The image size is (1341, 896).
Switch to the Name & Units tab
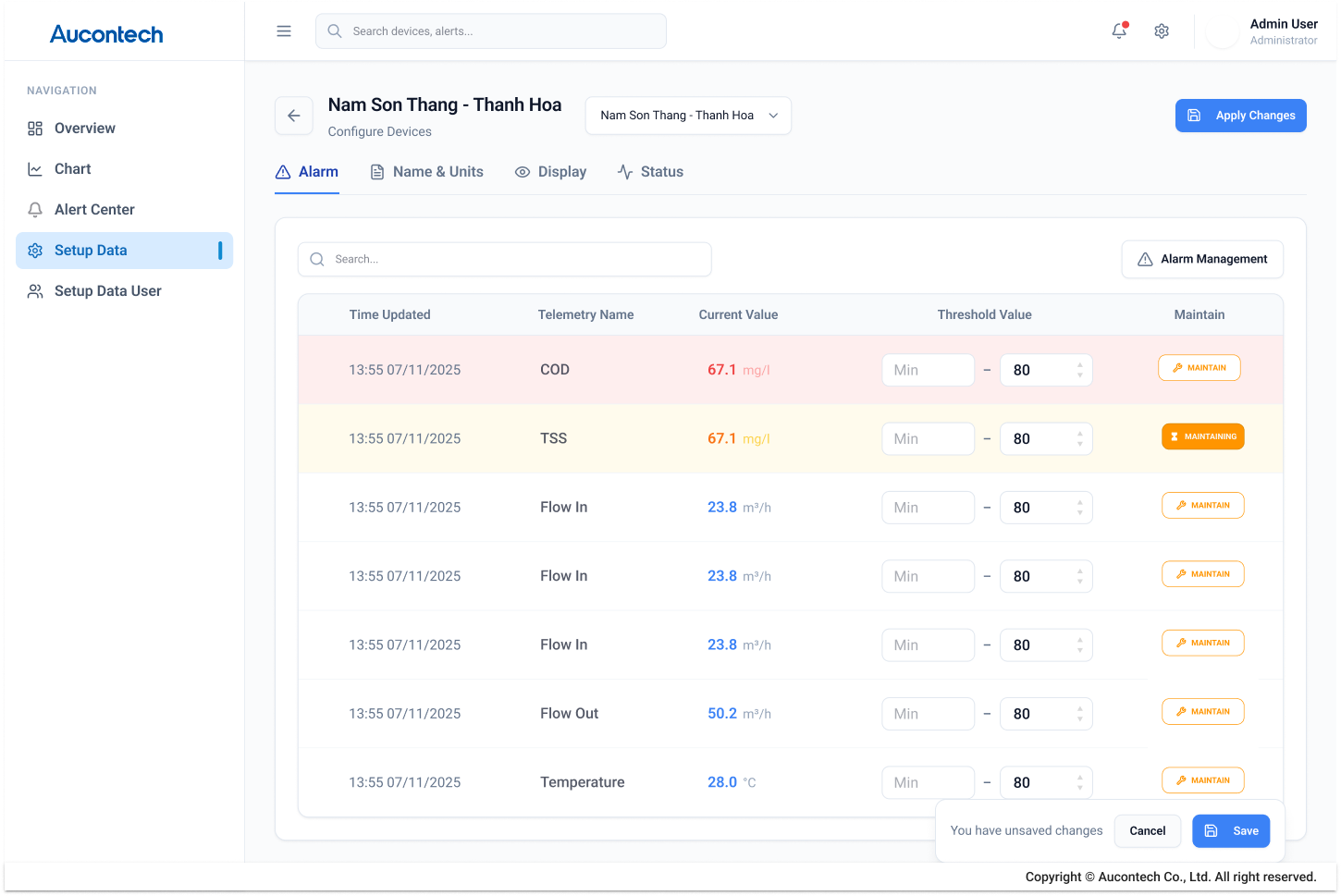426,172
